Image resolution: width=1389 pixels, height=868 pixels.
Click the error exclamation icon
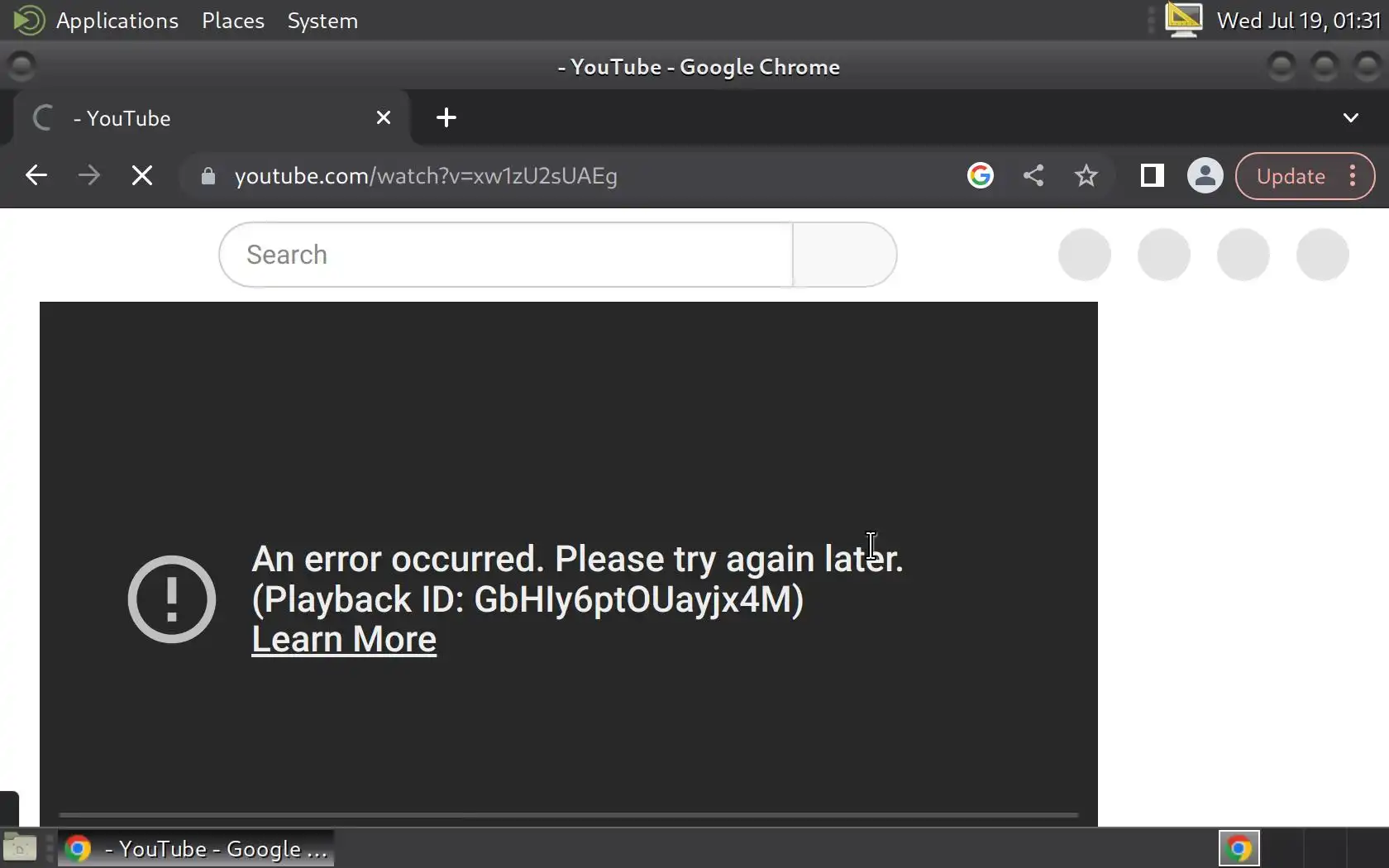(172, 599)
